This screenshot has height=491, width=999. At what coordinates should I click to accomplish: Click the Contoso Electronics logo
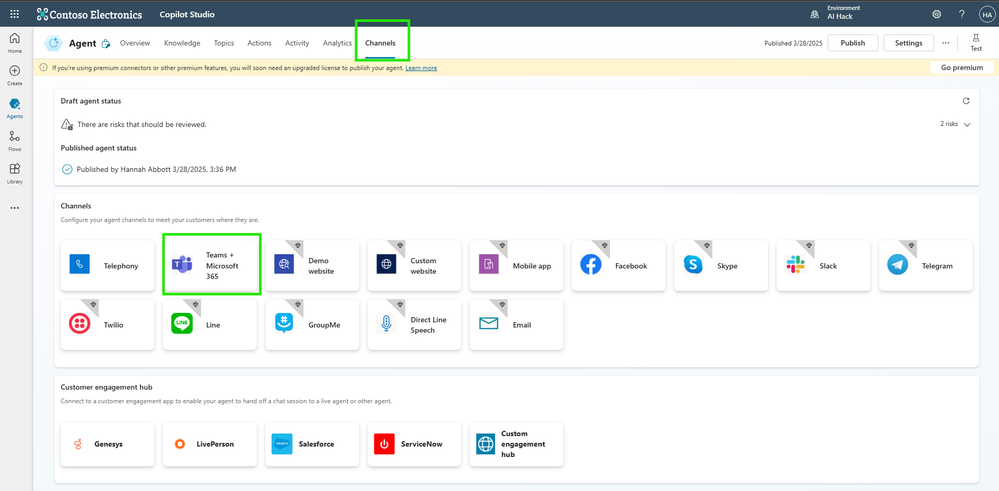[x=89, y=14]
